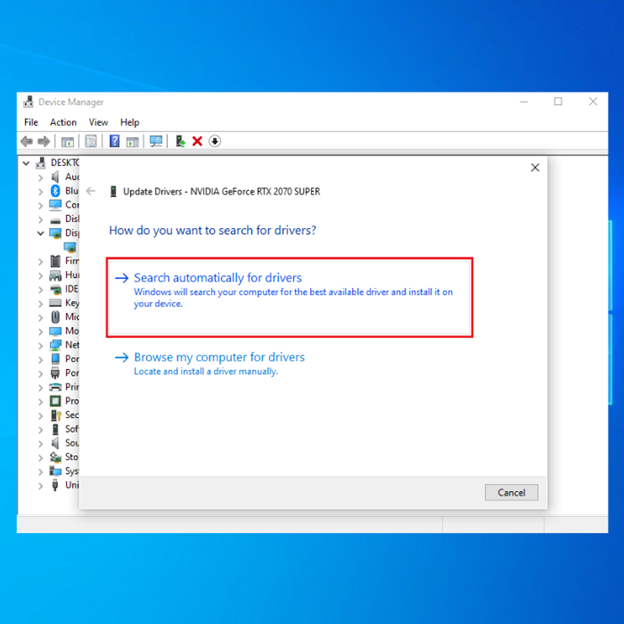624x624 pixels.
Task: Scan for hardware changes via monitor toolbar icon
Action: (x=156, y=141)
